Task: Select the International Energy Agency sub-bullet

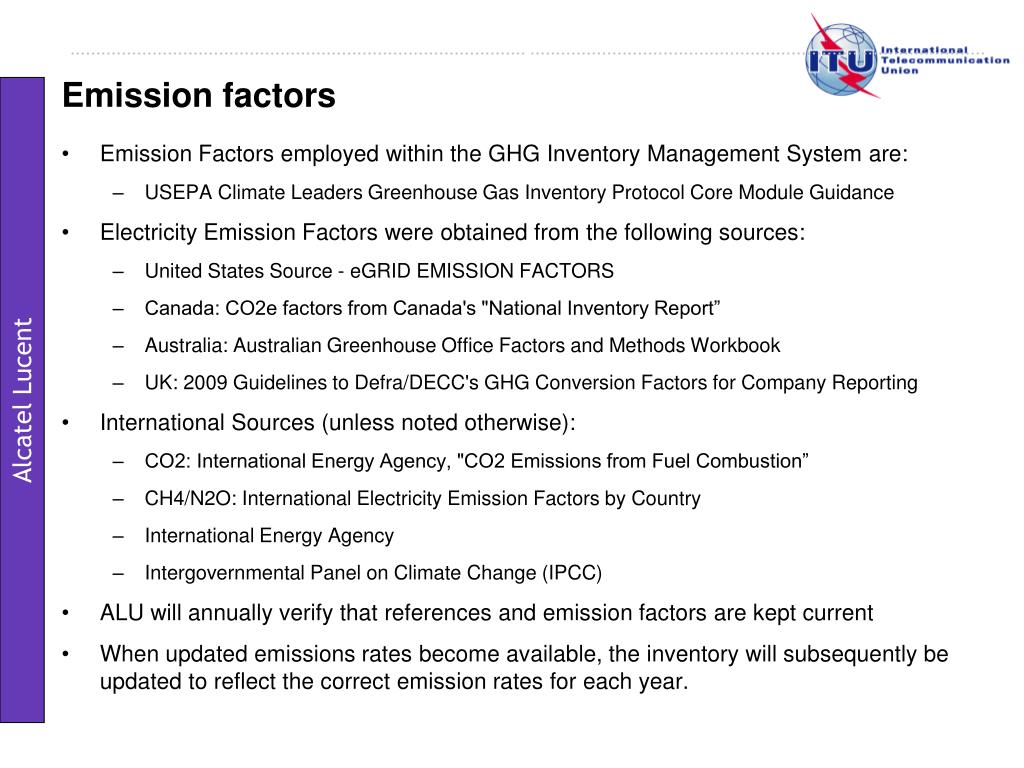Action: coord(269,536)
